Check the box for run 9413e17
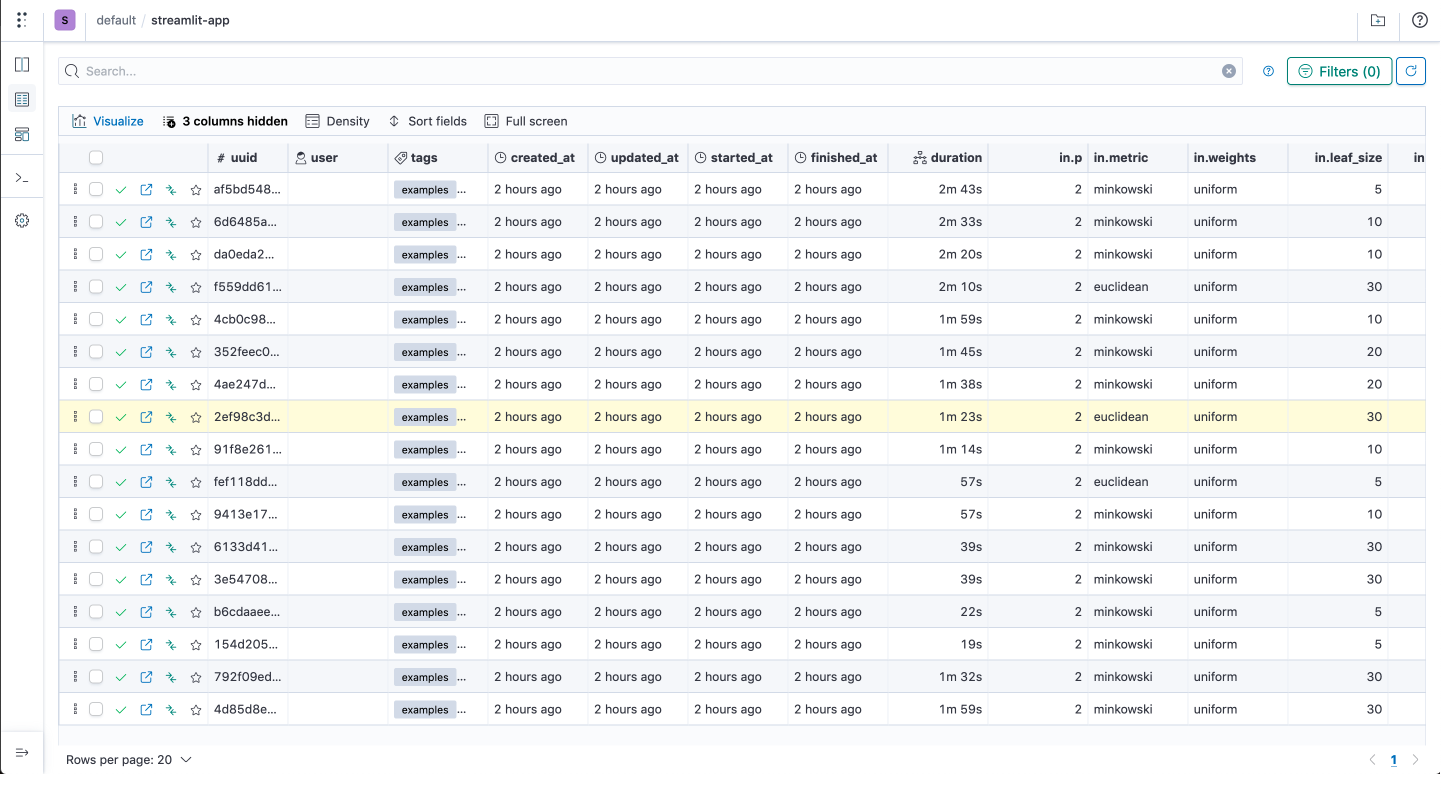 (x=96, y=514)
